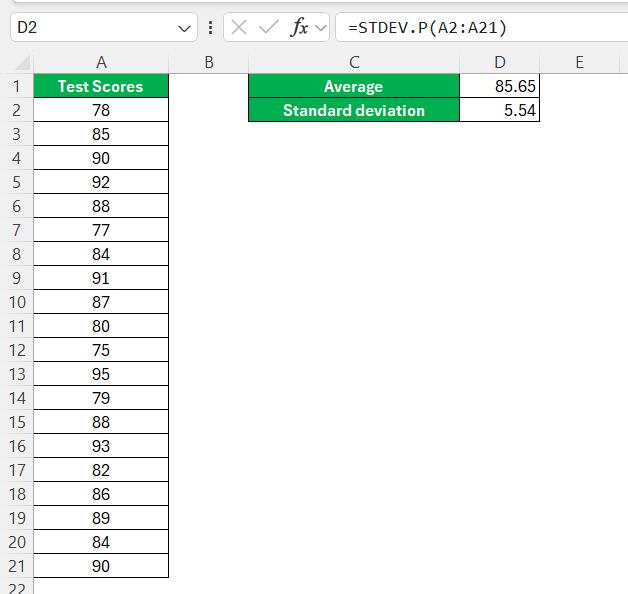
Task: Click cell A13 containing 95
Action: pyautogui.click(x=101, y=374)
